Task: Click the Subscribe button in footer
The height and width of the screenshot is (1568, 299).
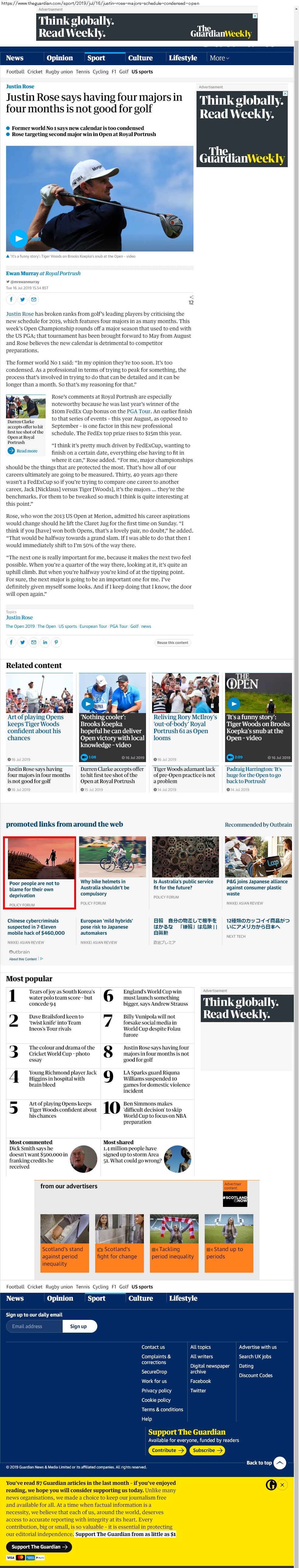Action: point(207,1450)
